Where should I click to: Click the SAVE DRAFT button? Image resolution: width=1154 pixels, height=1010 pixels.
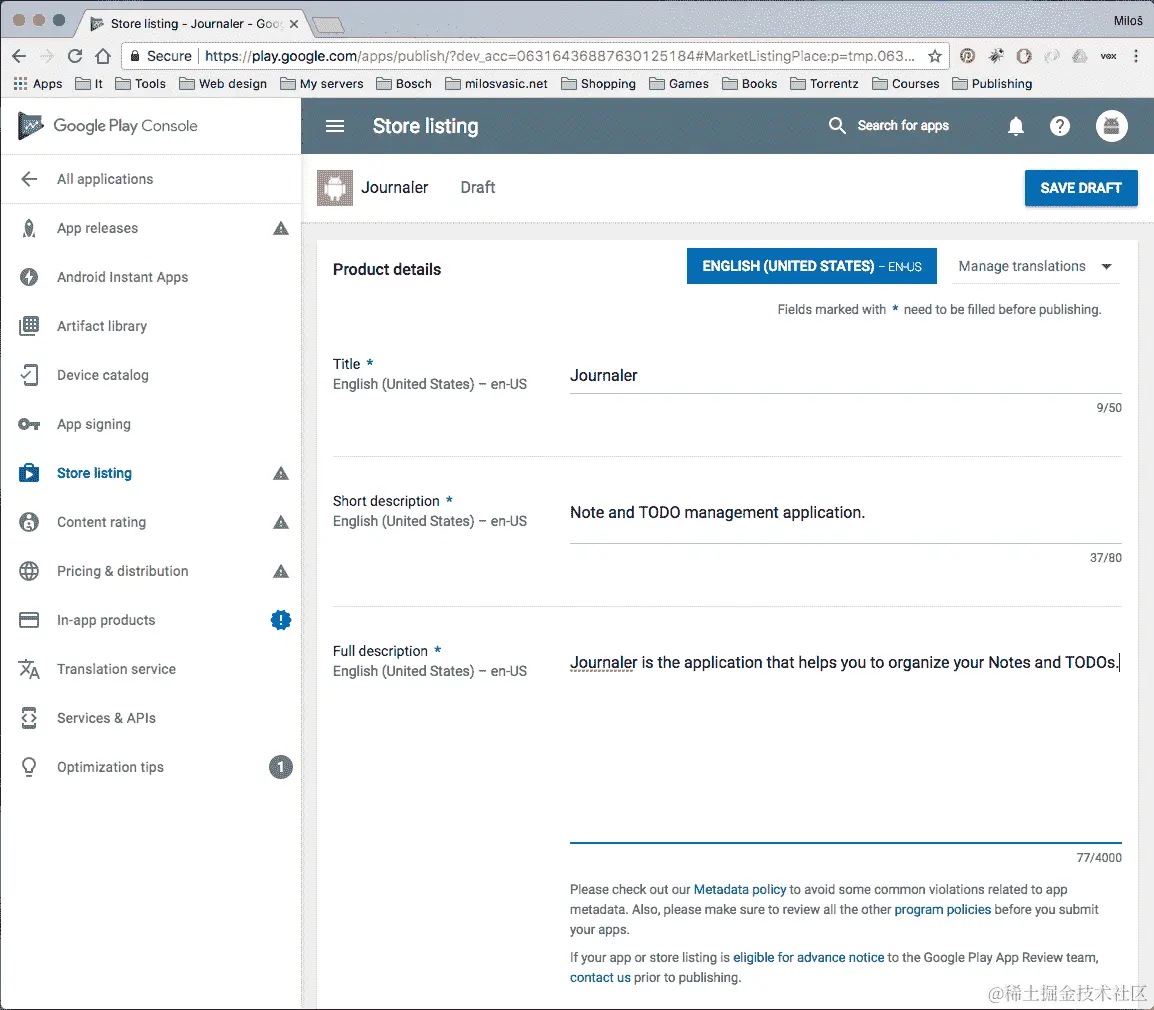tap(1080, 188)
